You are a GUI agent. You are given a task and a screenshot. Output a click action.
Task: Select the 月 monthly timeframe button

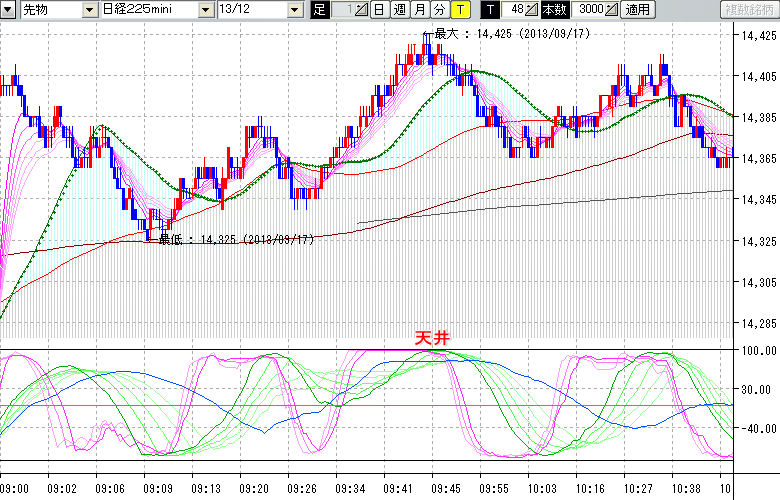(x=419, y=9)
